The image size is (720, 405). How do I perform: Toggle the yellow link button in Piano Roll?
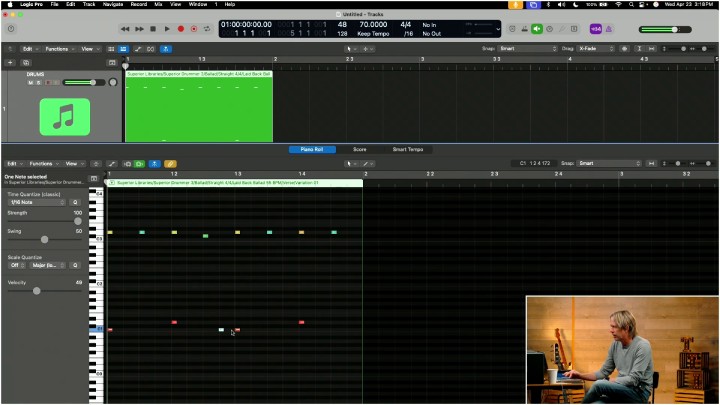point(170,164)
